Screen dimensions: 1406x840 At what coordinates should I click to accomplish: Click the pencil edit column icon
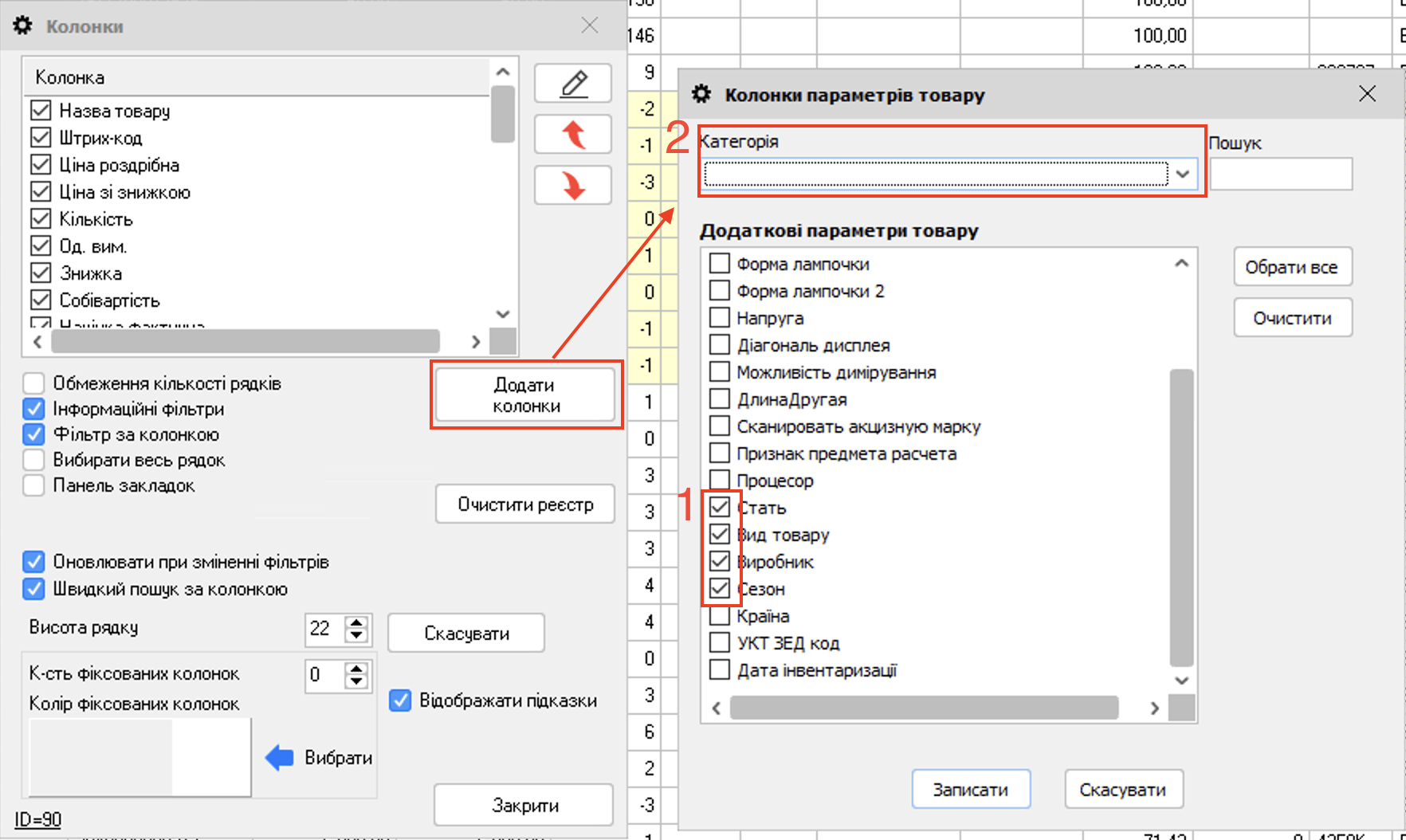572,84
